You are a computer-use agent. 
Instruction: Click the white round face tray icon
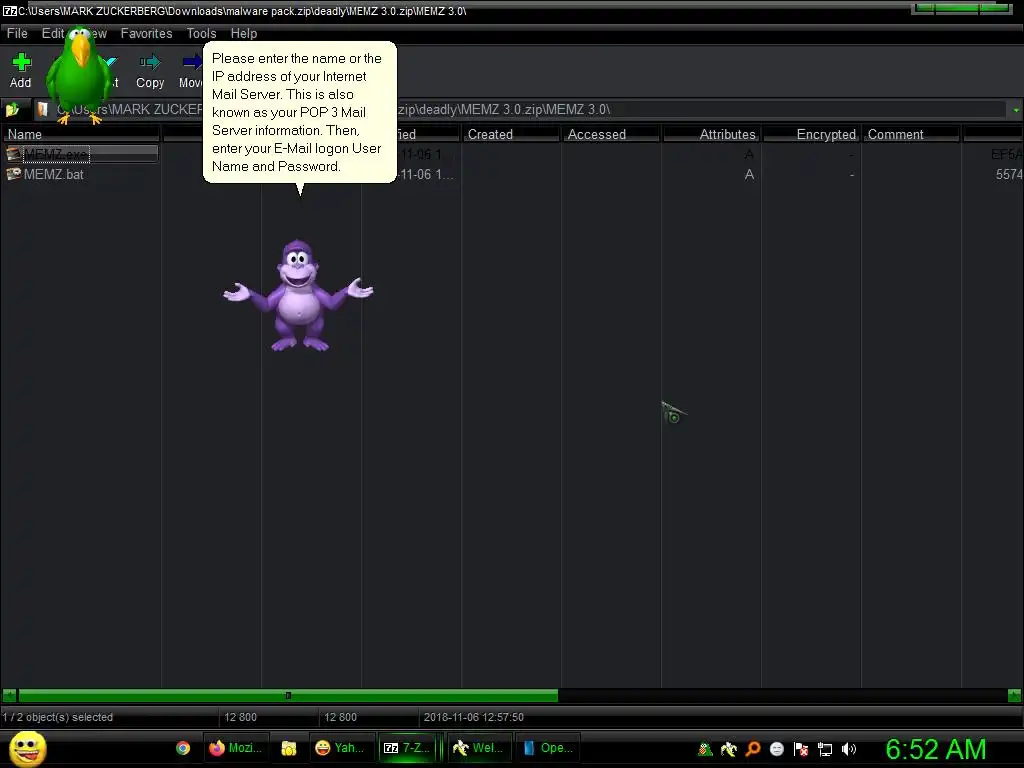[776, 749]
